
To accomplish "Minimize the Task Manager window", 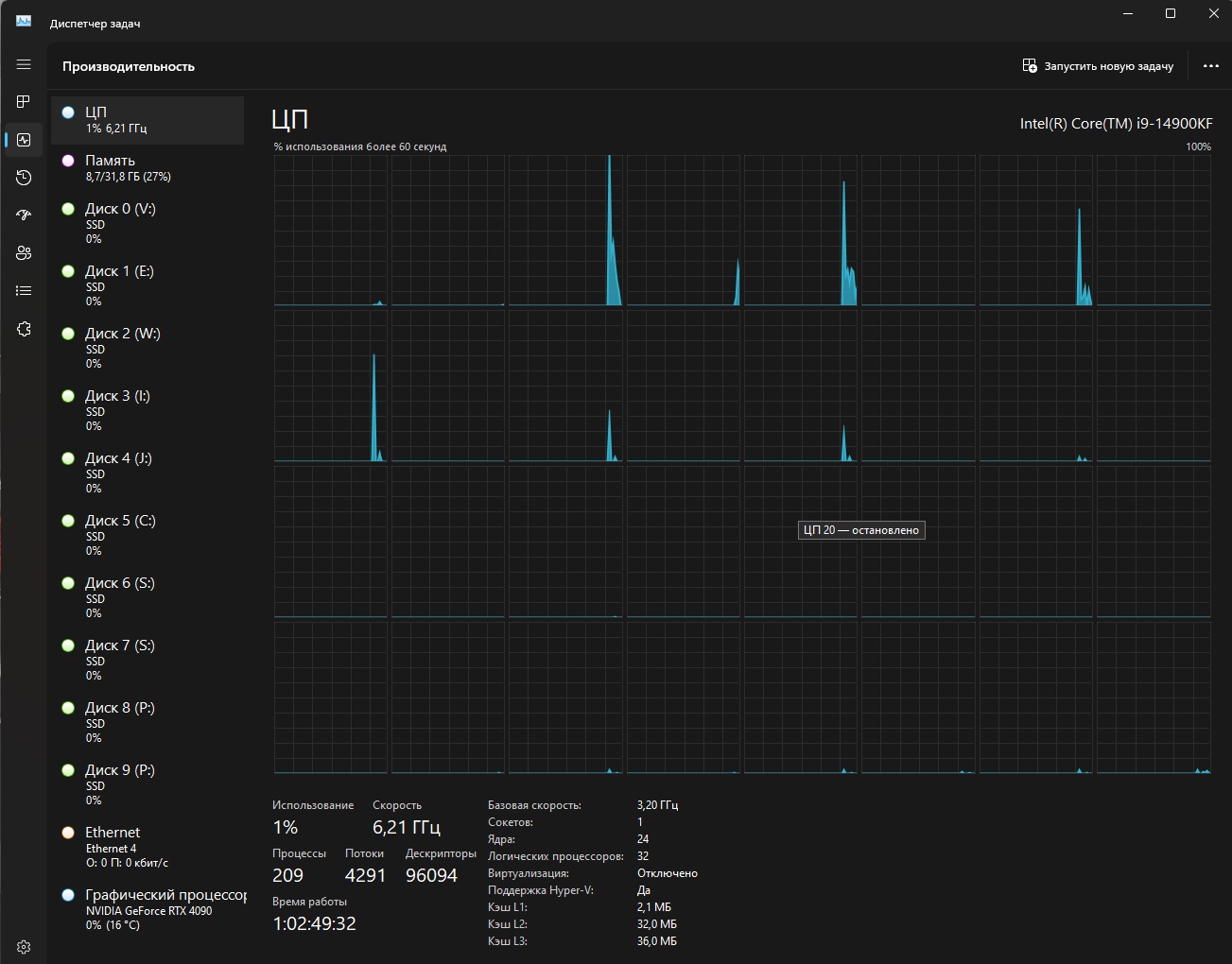I will (x=1127, y=13).
